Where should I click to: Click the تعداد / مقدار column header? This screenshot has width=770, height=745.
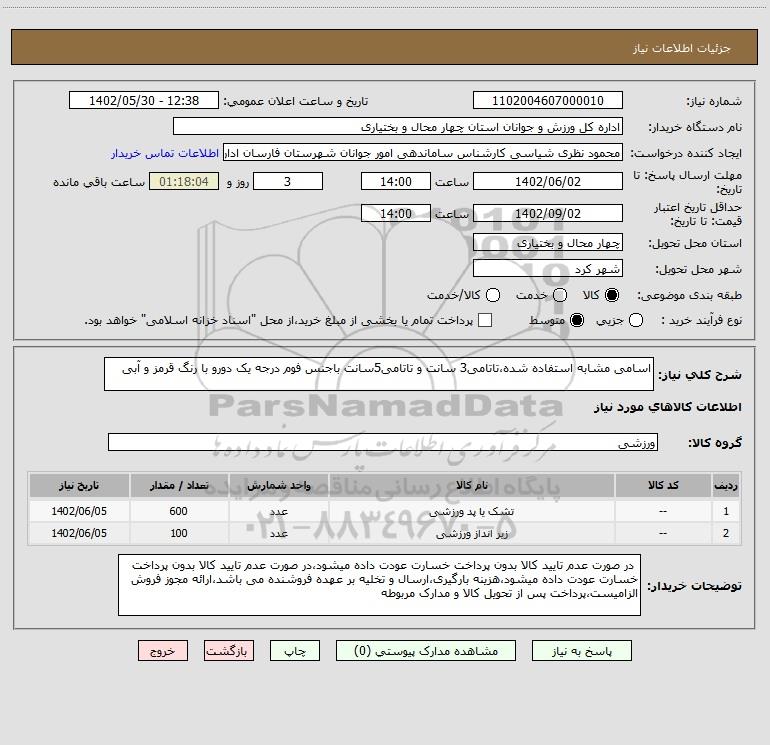click(x=179, y=485)
